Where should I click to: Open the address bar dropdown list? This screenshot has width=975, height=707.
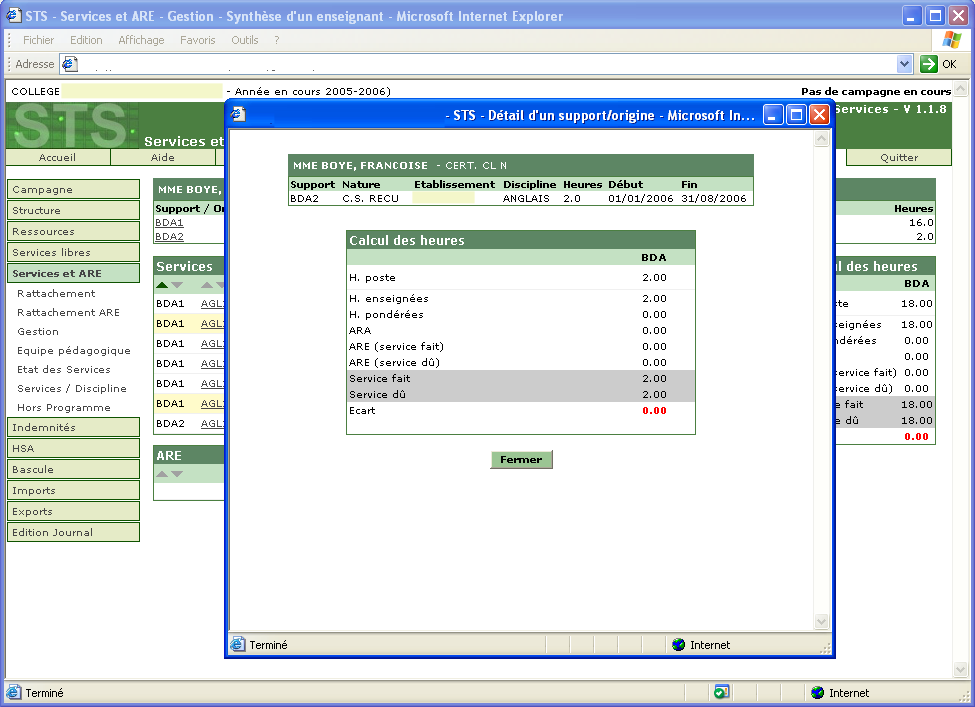coord(904,63)
